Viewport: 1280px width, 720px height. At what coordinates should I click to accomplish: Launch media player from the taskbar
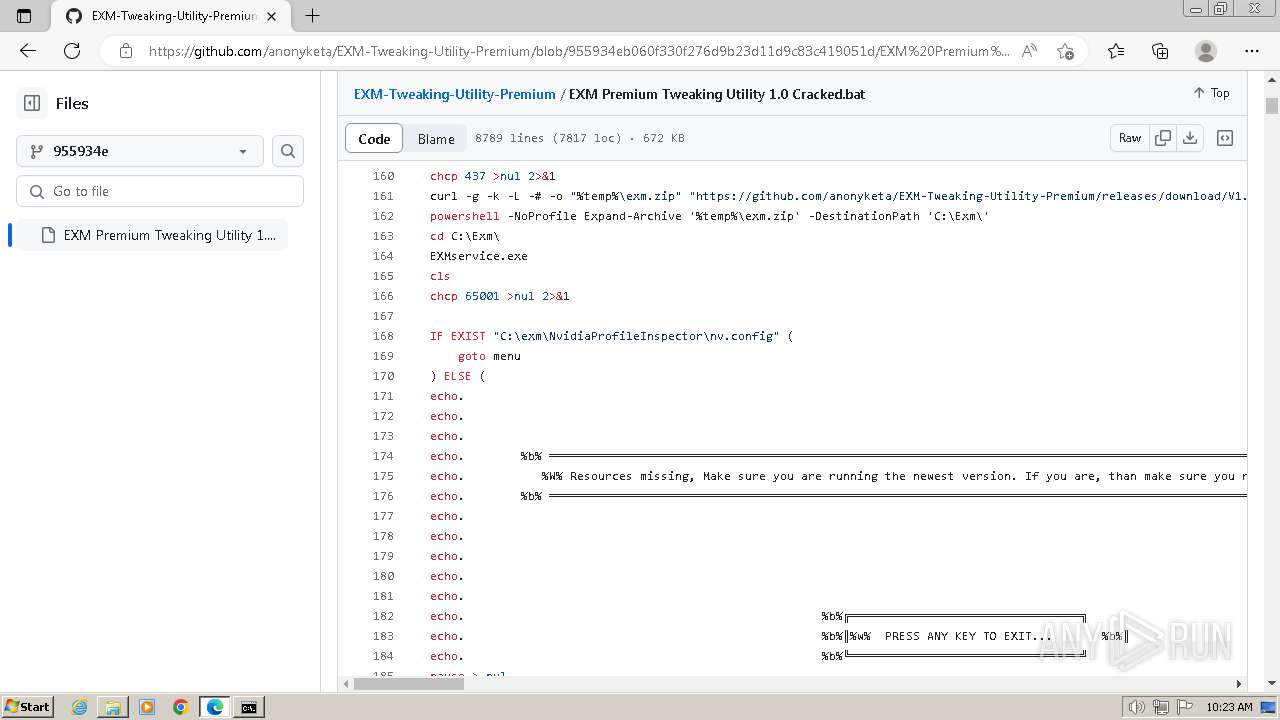pos(147,707)
